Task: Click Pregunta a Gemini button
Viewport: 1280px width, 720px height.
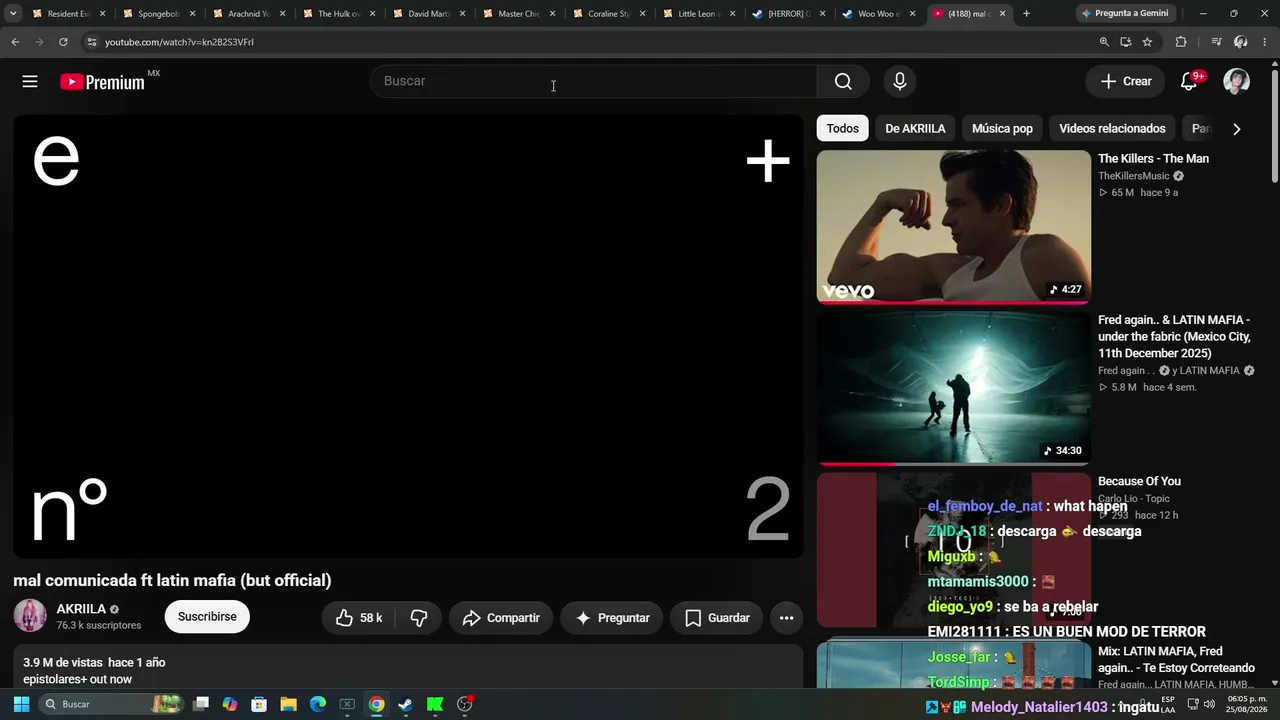Action: pyautogui.click(x=1124, y=14)
